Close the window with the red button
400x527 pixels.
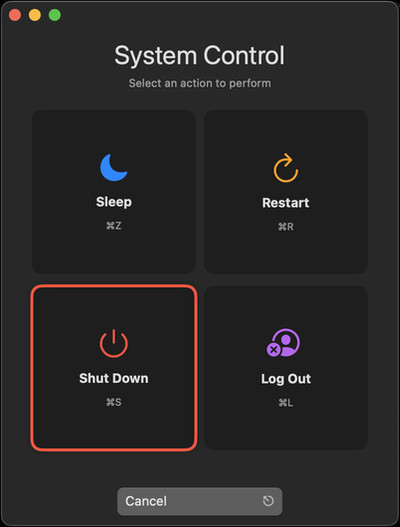click(15, 15)
